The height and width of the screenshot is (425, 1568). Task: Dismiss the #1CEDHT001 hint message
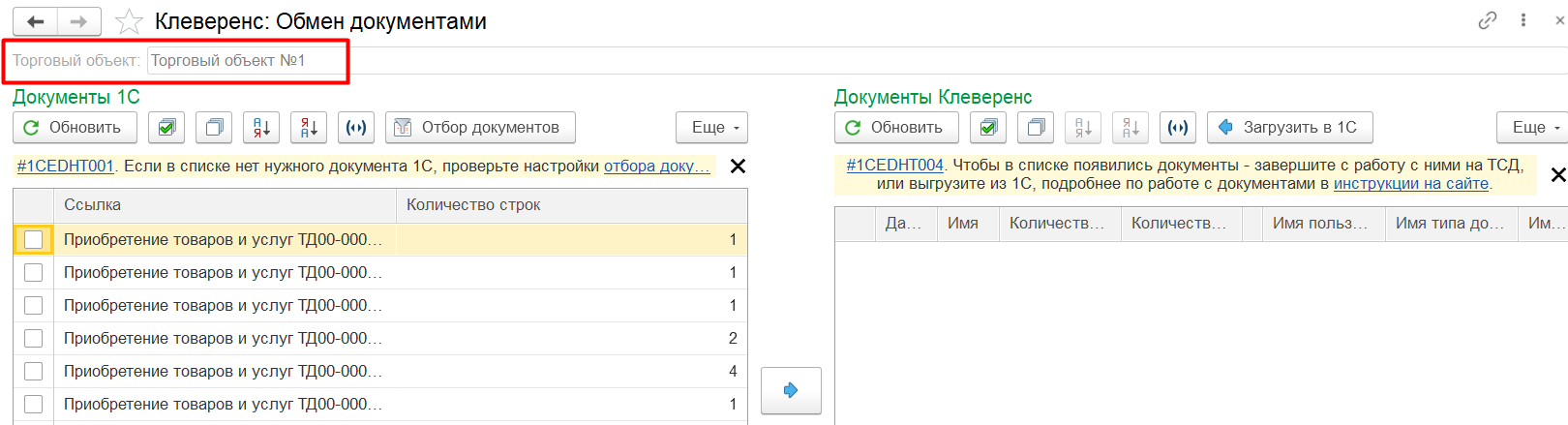click(738, 167)
